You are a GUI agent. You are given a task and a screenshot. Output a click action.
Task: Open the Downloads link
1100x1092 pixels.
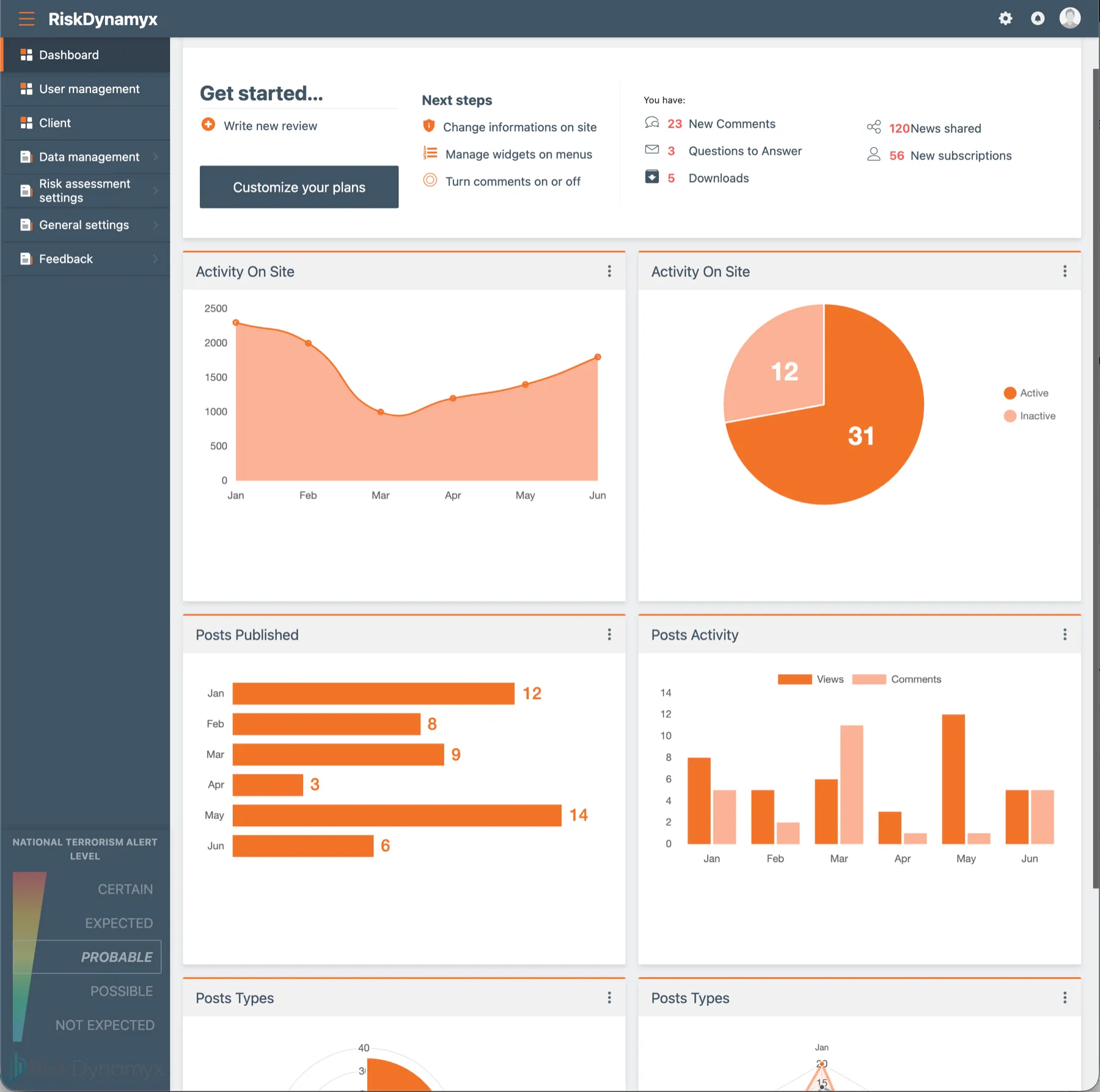click(719, 178)
